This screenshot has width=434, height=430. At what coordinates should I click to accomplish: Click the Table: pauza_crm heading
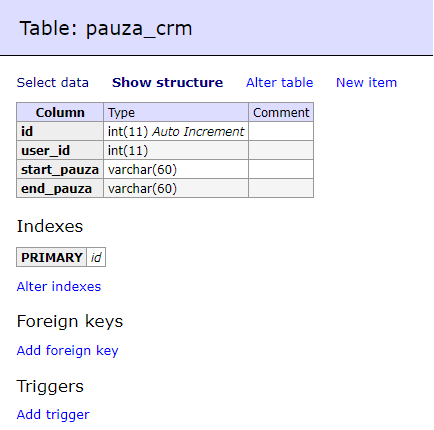pyautogui.click(x=106, y=28)
